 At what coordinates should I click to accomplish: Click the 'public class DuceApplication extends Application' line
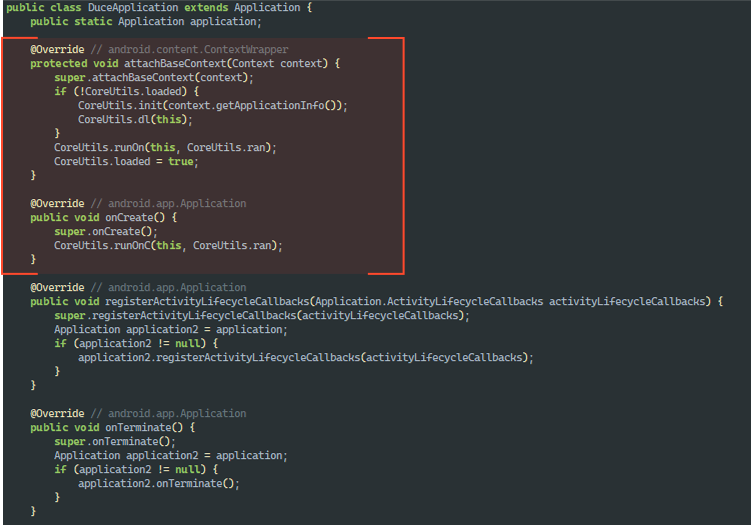[x=159, y=8]
